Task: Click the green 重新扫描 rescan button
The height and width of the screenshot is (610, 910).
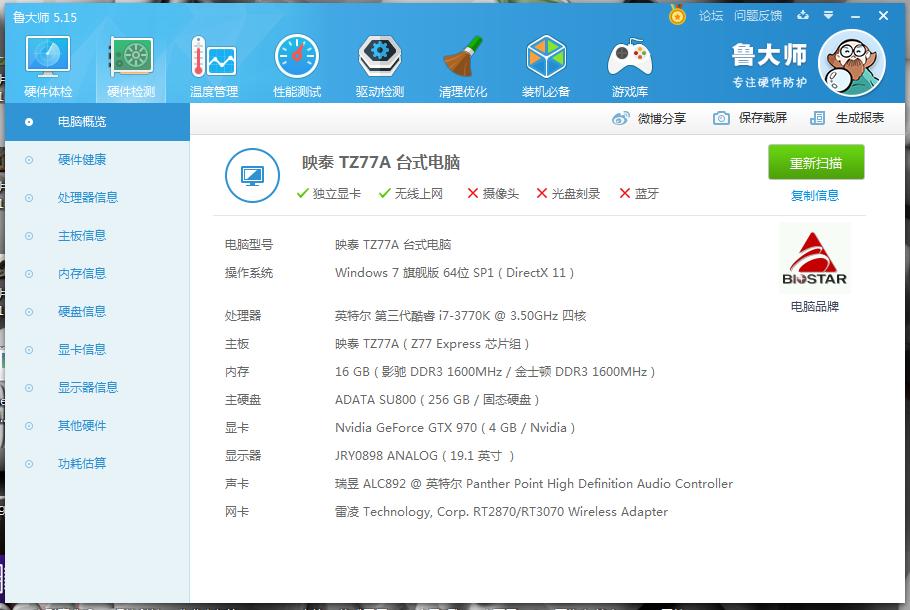Action: (818, 162)
